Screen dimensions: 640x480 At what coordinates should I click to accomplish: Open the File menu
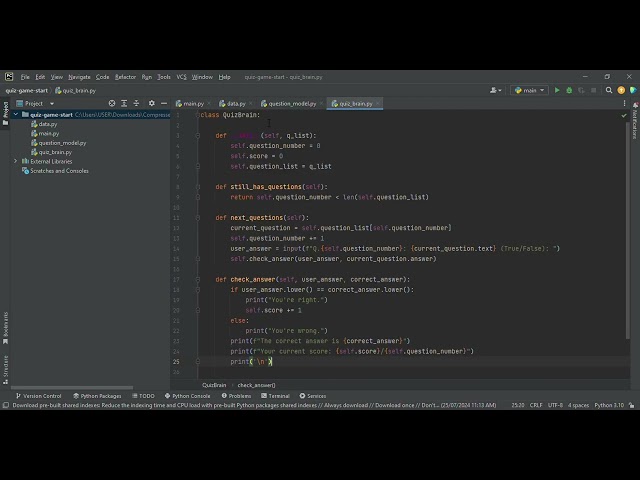(25, 77)
